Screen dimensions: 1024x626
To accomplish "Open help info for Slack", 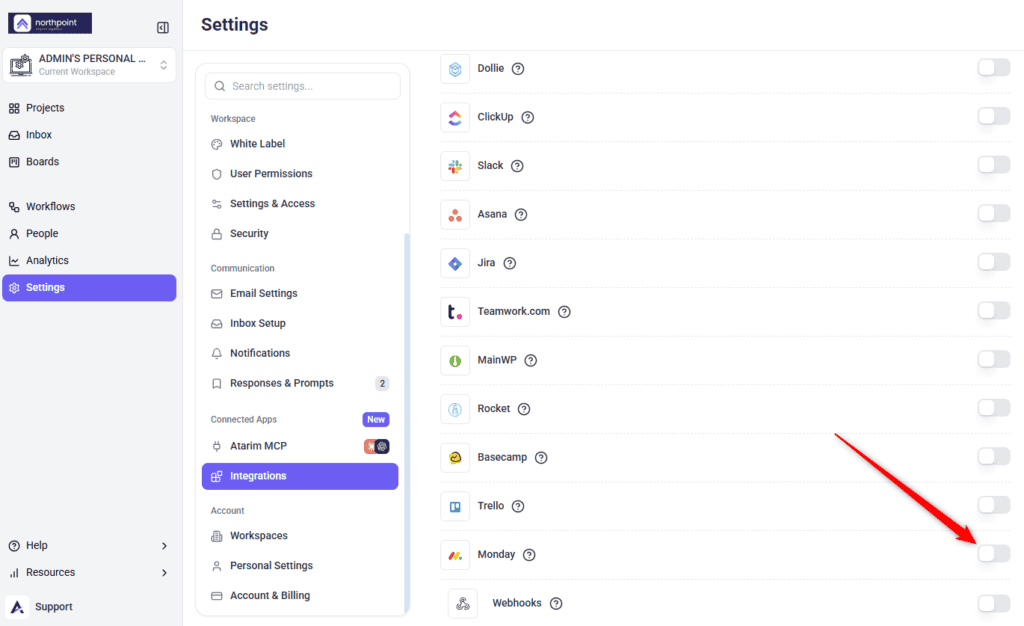I will point(517,166).
